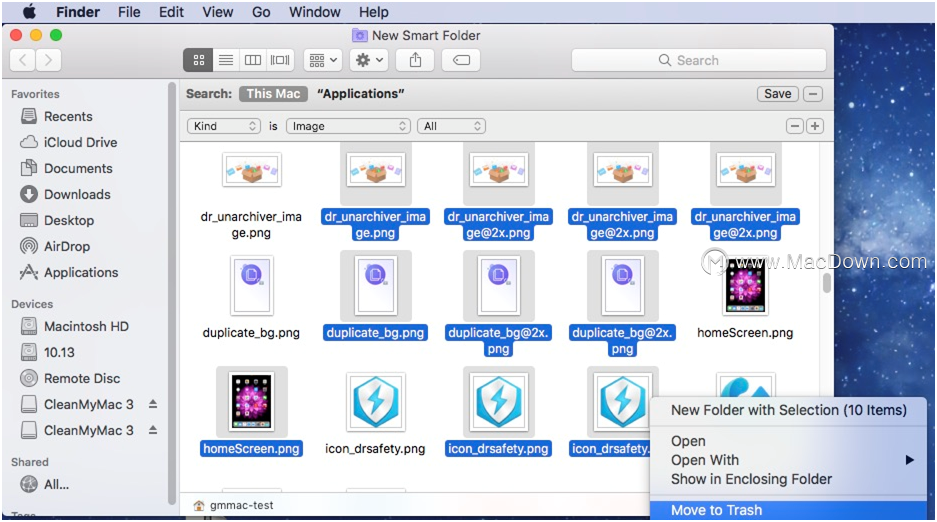Open AirDrop in sidebar

point(55,246)
